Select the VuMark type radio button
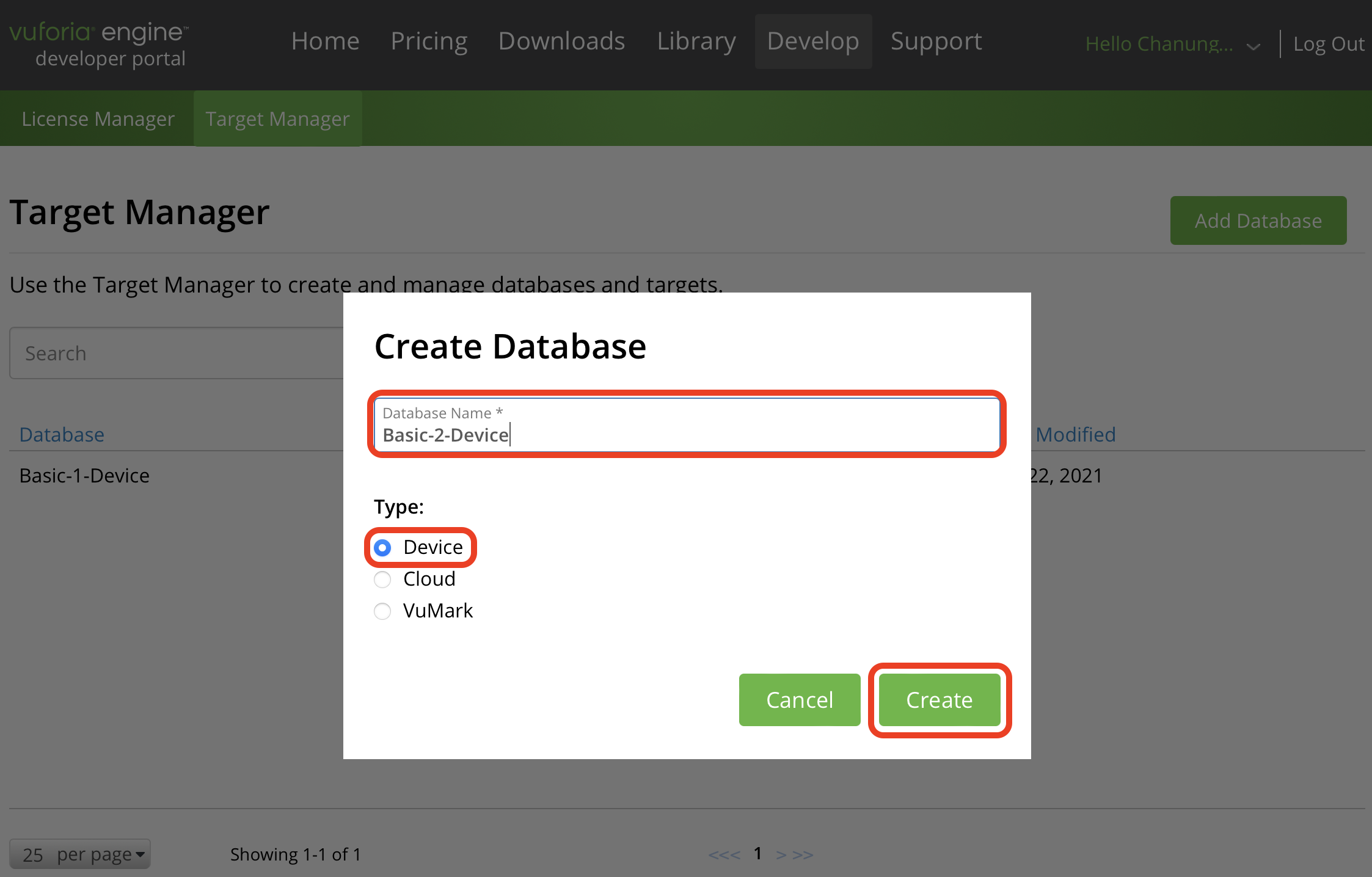This screenshot has height=877, width=1372. (x=382, y=611)
